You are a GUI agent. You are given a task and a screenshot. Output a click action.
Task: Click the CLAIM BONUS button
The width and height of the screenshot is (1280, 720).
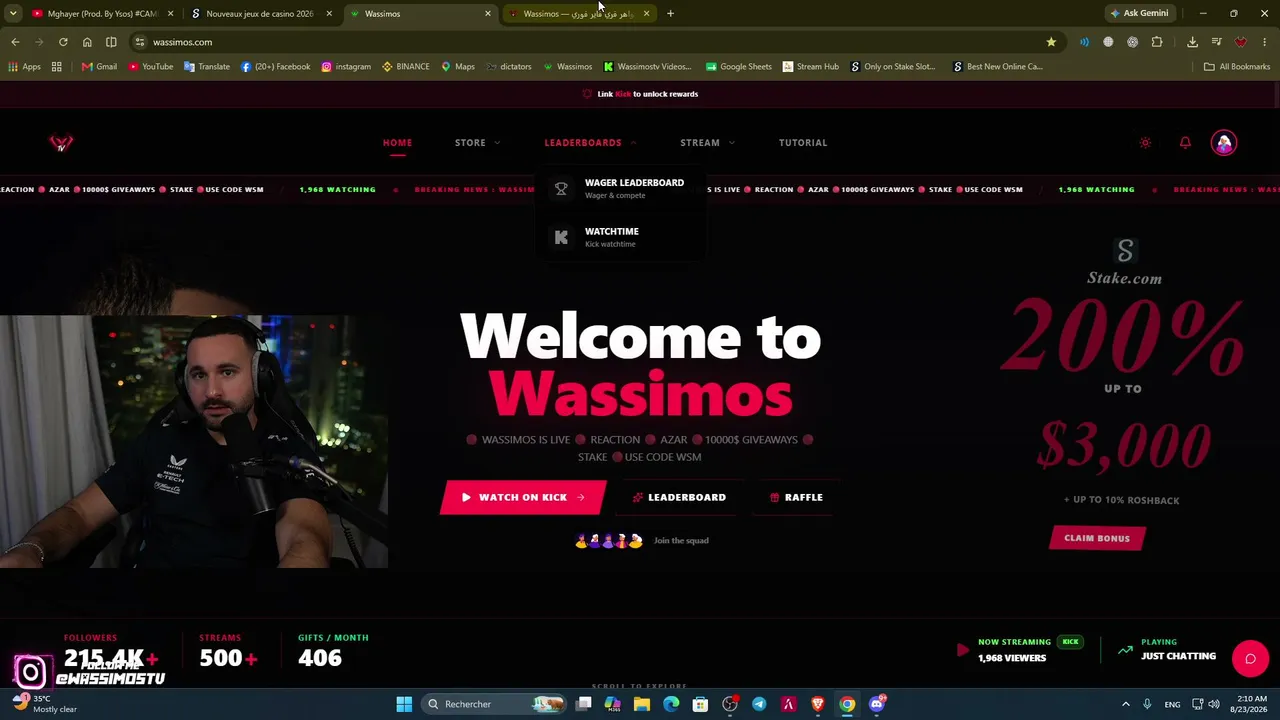point(1097,538)
